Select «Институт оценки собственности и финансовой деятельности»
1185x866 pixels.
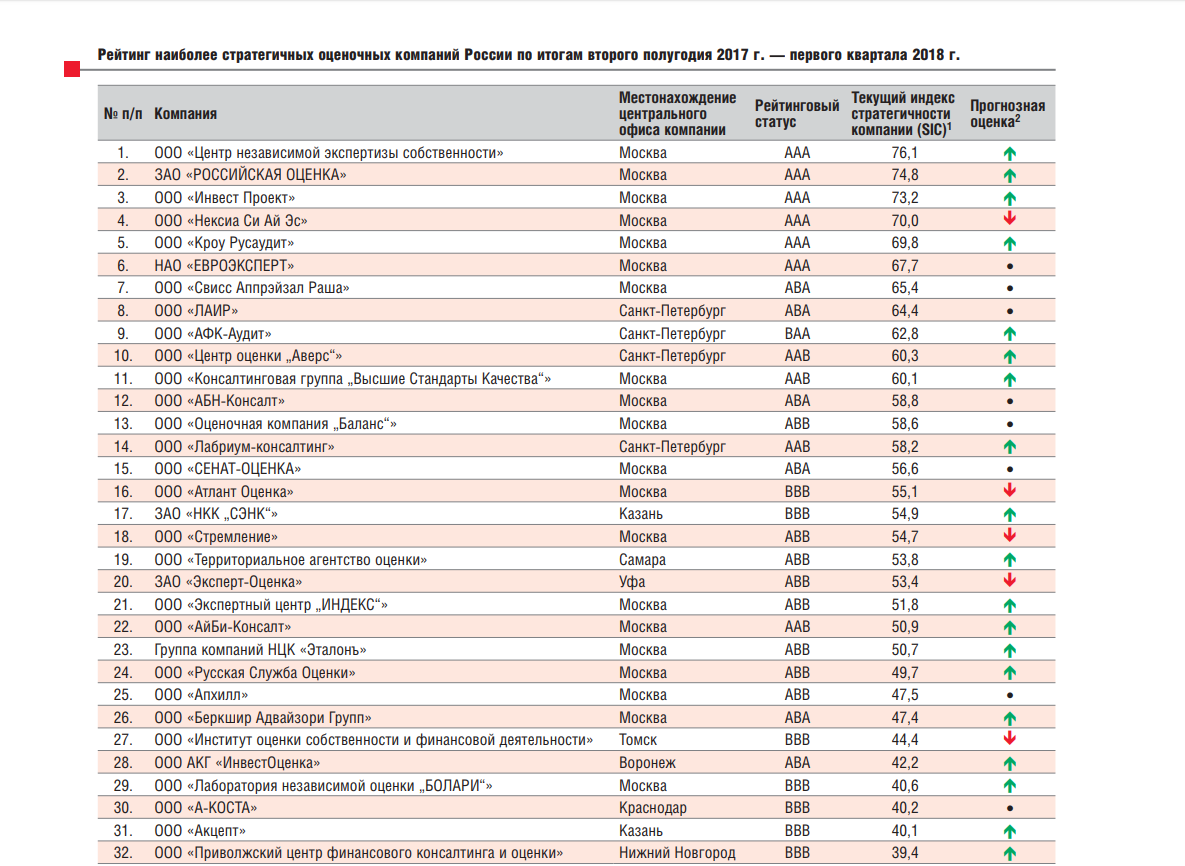coord(373,740)
